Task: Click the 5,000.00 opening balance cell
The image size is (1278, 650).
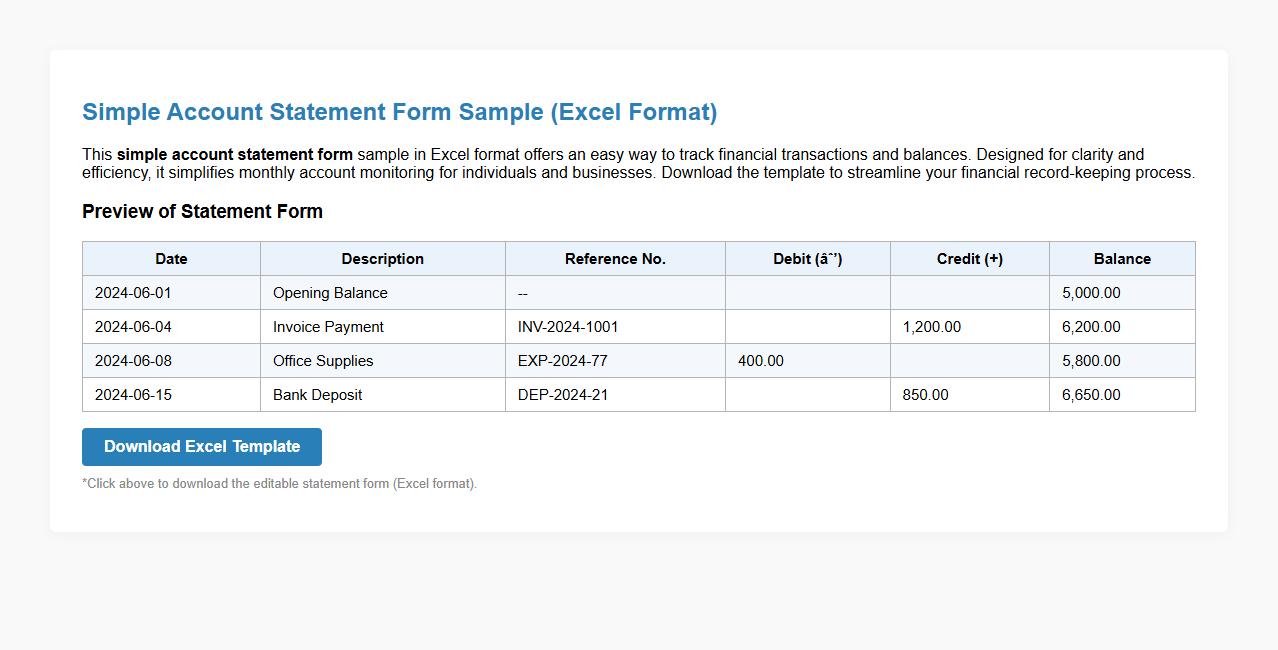Action: 1090,292
